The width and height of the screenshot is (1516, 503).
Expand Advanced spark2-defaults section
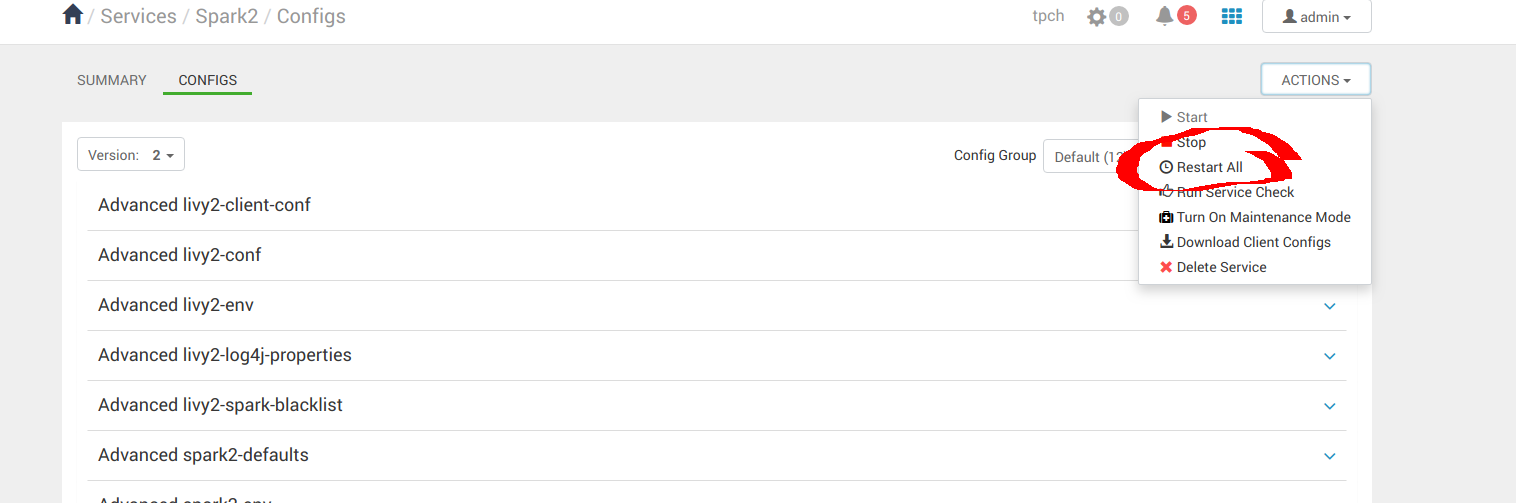click(1329, 456)
